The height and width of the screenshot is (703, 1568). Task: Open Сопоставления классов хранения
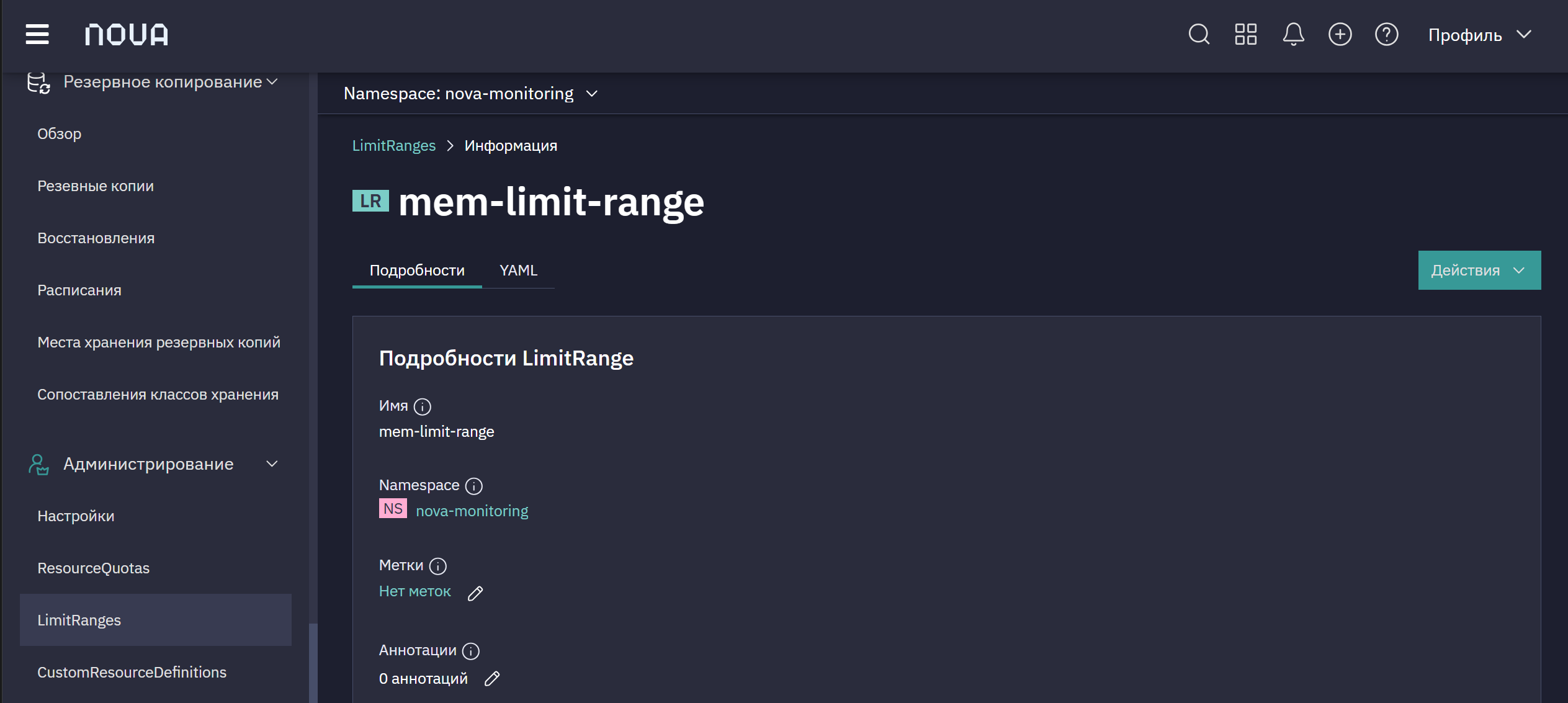(x=158, y=395)
